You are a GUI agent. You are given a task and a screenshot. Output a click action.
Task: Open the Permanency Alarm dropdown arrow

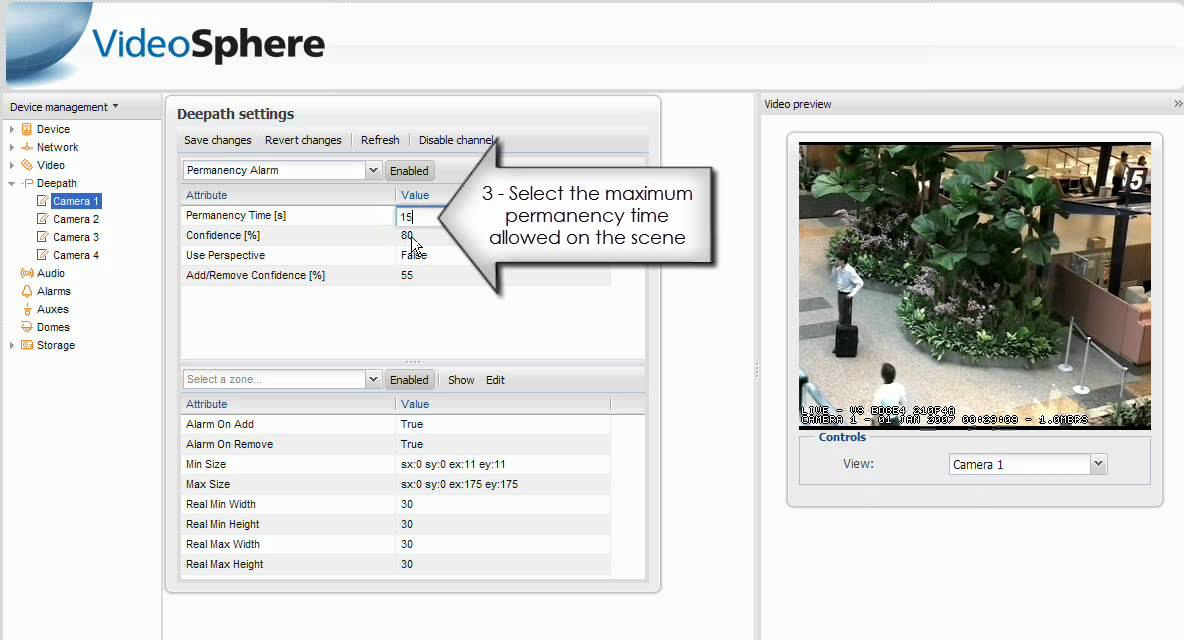coord(373,171)
